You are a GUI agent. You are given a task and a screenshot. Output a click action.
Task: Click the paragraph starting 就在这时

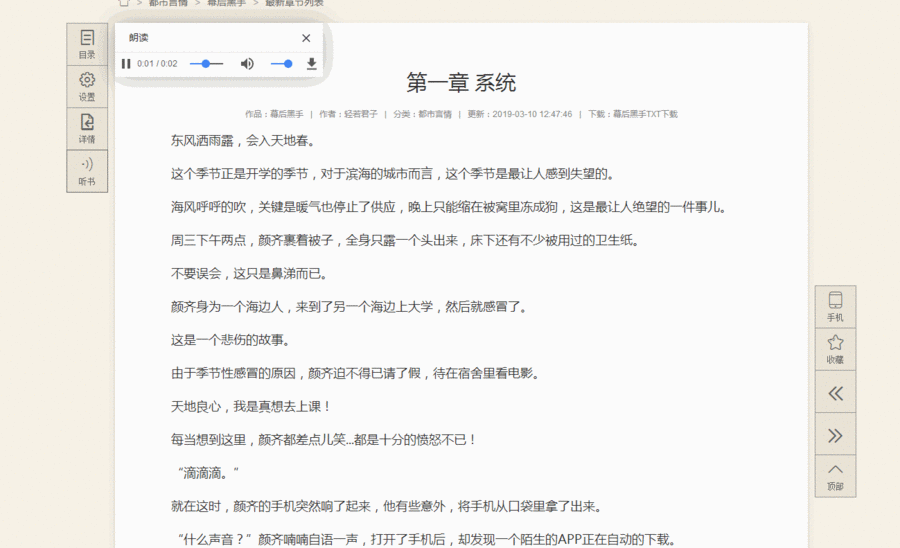(x=387, y=507)
